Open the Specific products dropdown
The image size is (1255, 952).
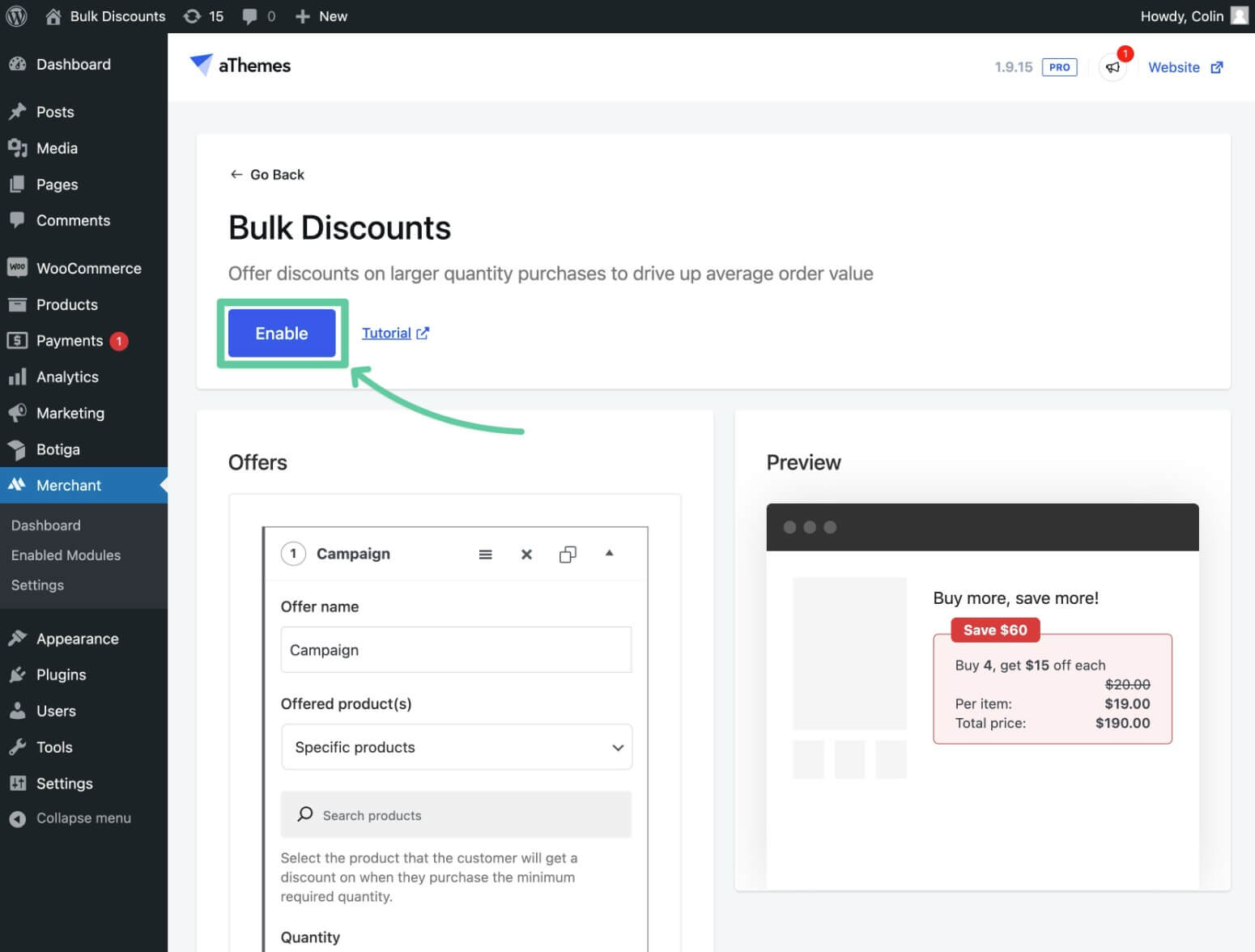[457, 746]
